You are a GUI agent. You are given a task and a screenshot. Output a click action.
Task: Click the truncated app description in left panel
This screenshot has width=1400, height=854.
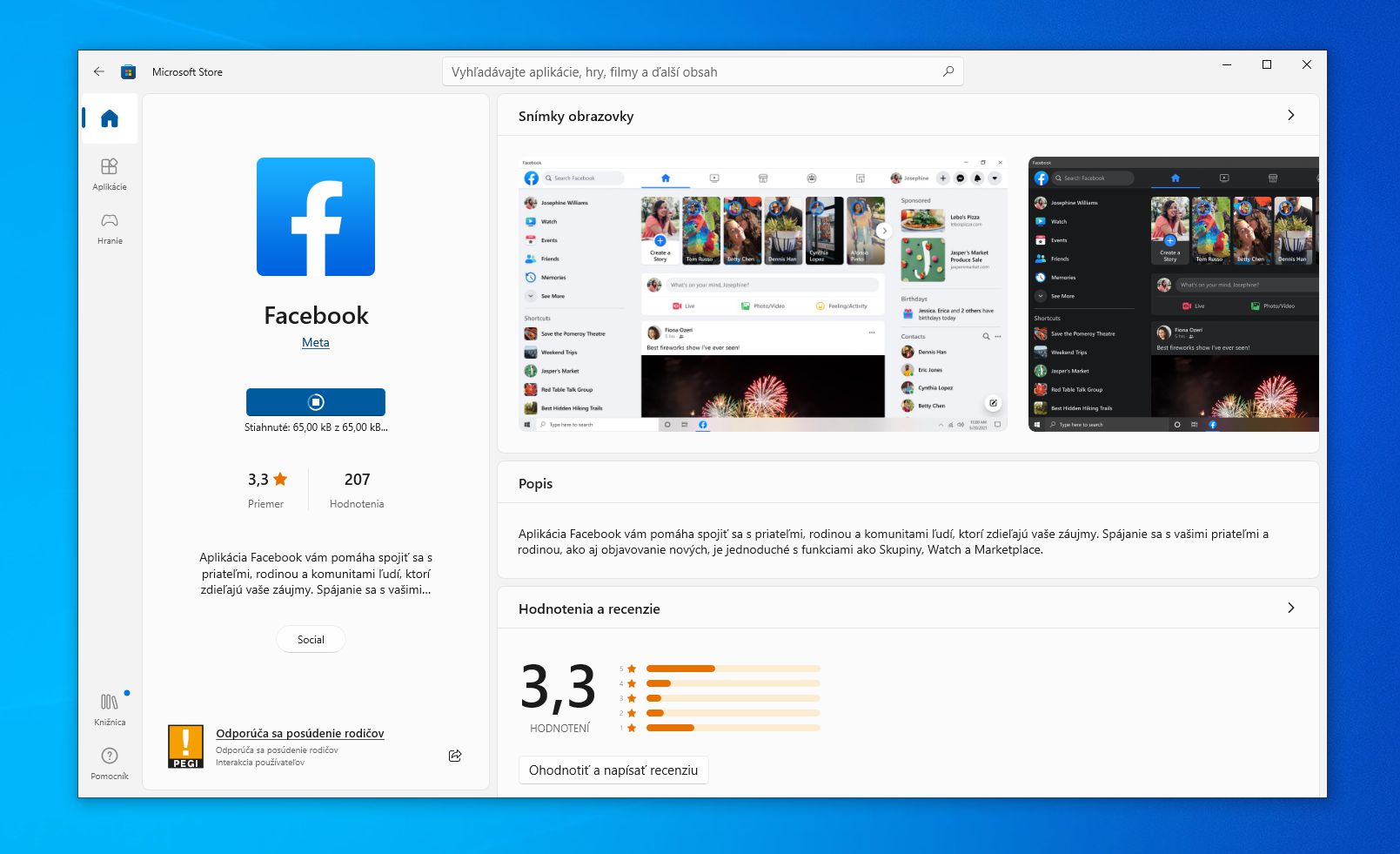click(316, 574)
